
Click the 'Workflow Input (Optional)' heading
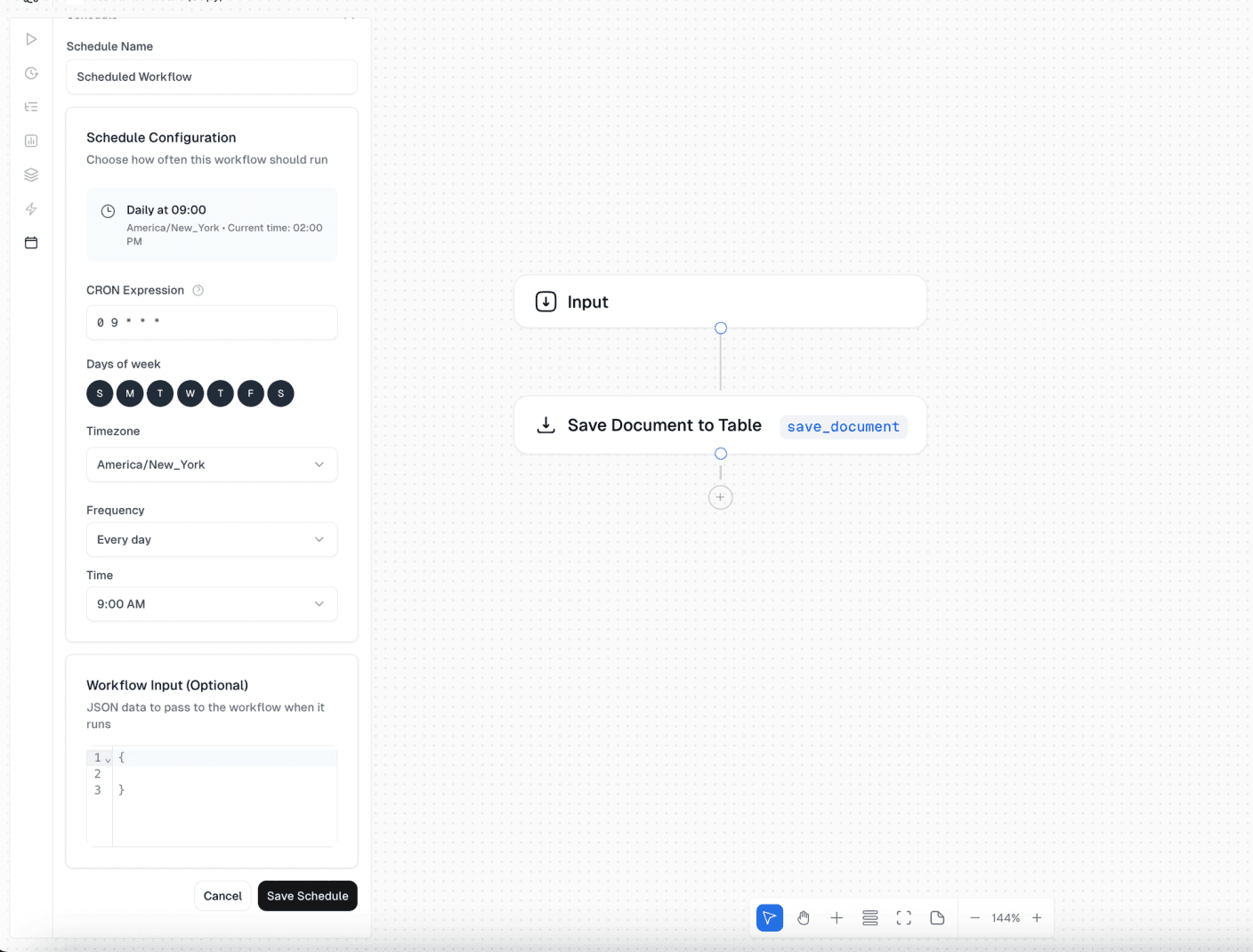[167, 685]
